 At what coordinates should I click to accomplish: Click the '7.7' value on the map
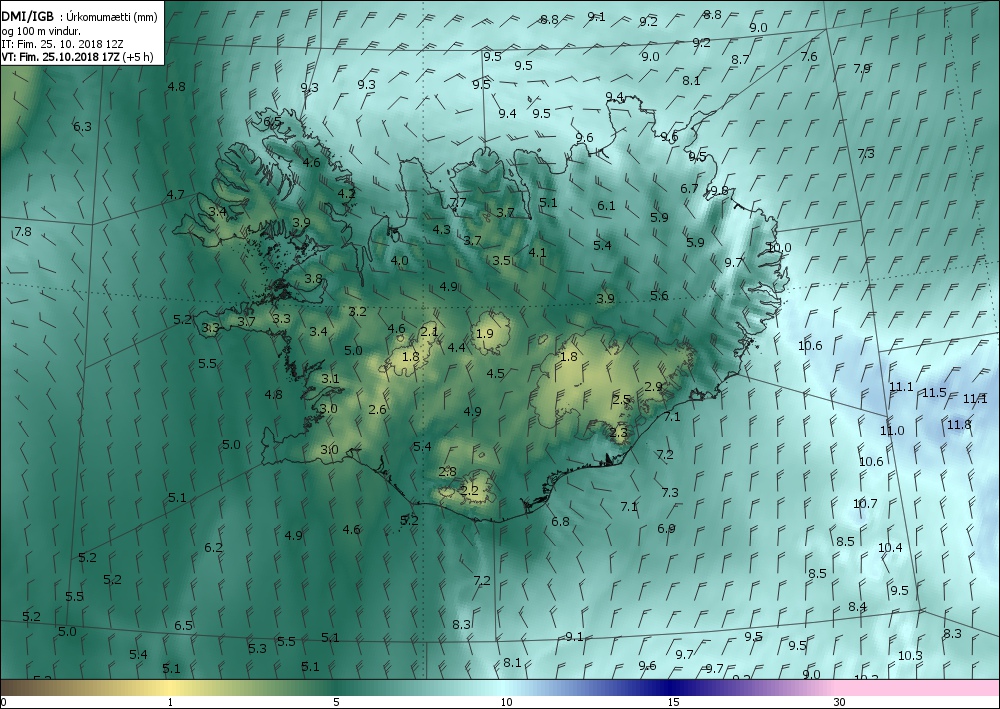458,202
